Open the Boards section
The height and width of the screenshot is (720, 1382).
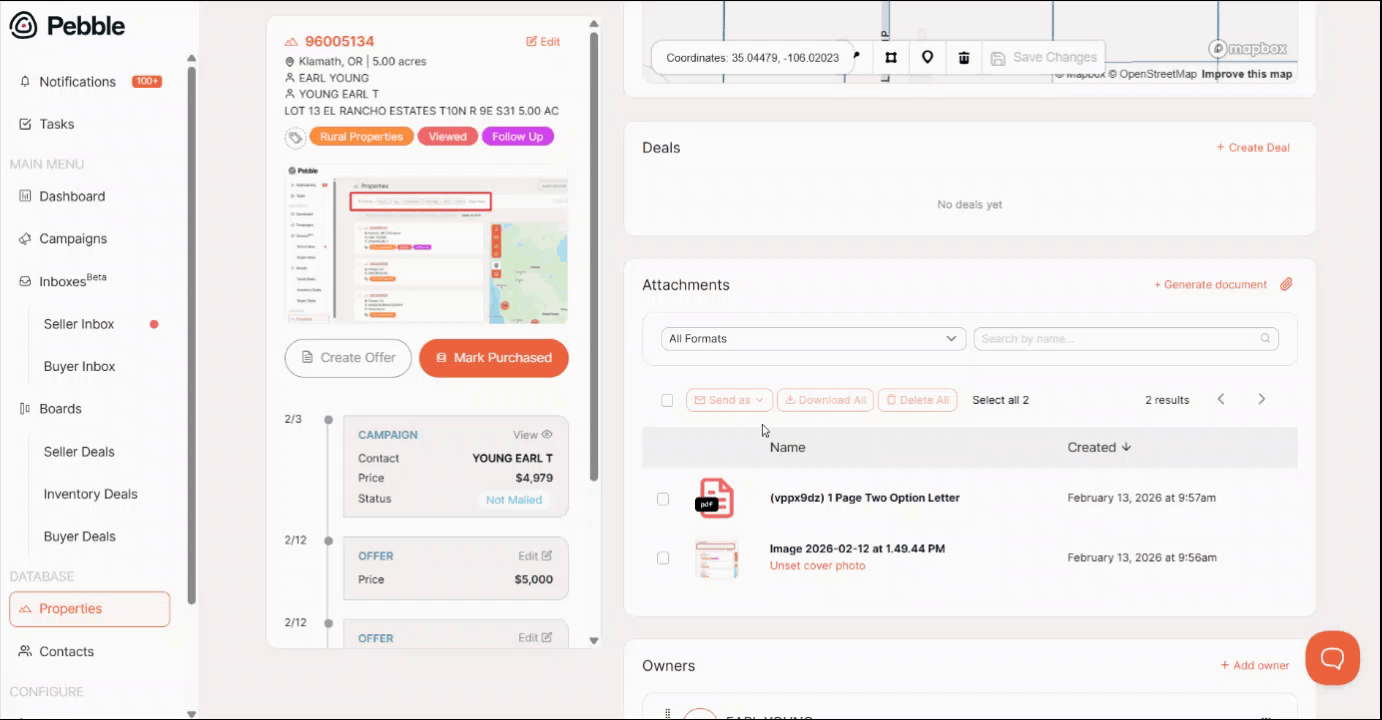[60, 409]
